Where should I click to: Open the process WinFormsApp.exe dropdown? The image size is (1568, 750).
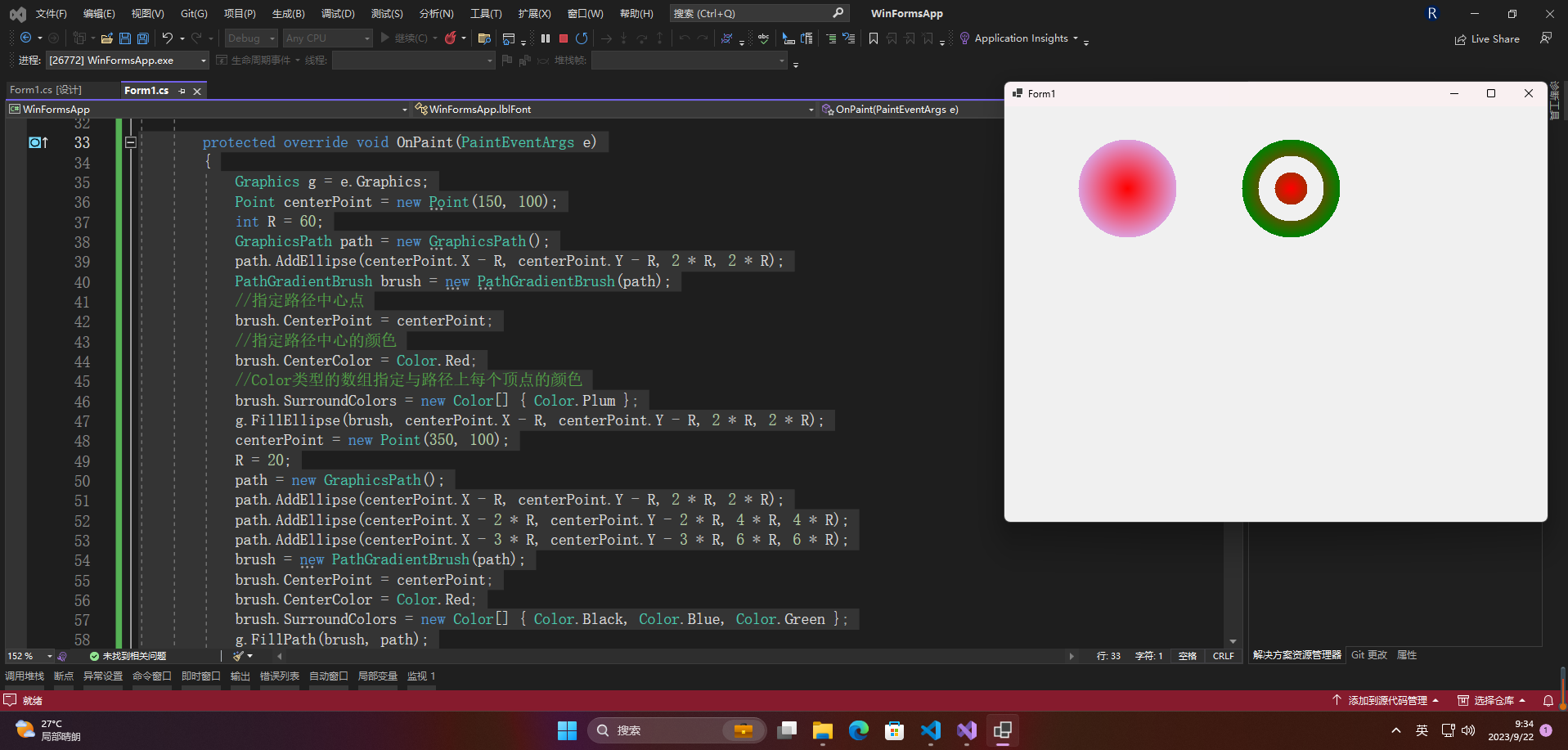click(128, 61)
